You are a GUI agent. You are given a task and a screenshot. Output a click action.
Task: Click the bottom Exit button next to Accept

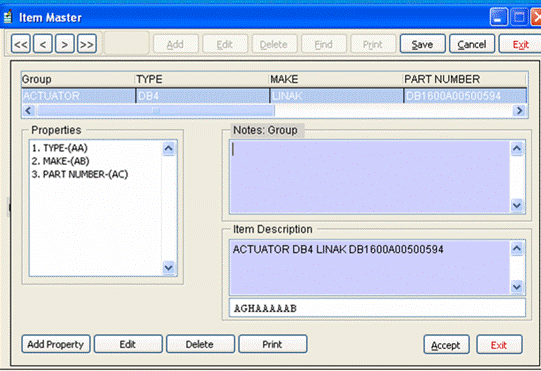click(499, 344)
